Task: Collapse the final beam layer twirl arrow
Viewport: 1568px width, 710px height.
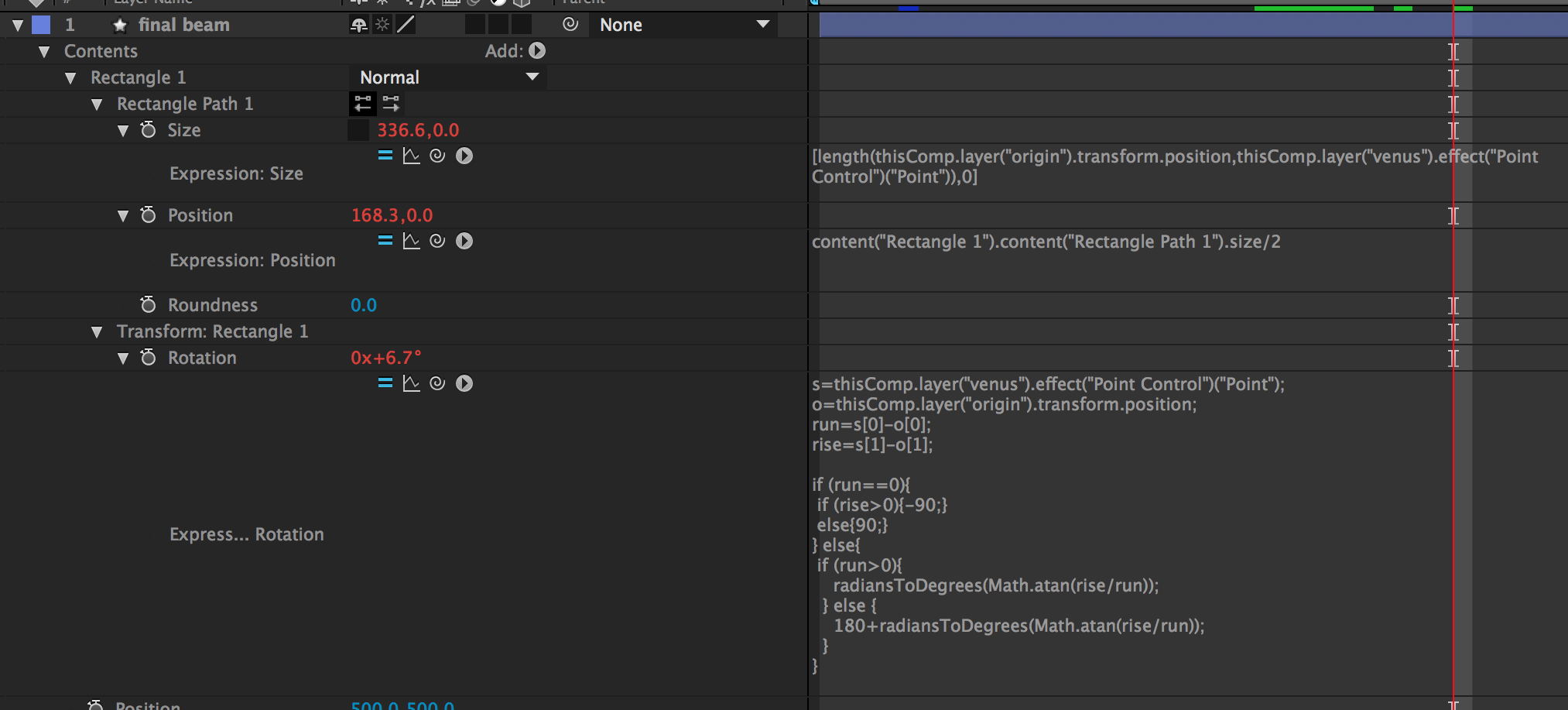Action: coord(18,26)
